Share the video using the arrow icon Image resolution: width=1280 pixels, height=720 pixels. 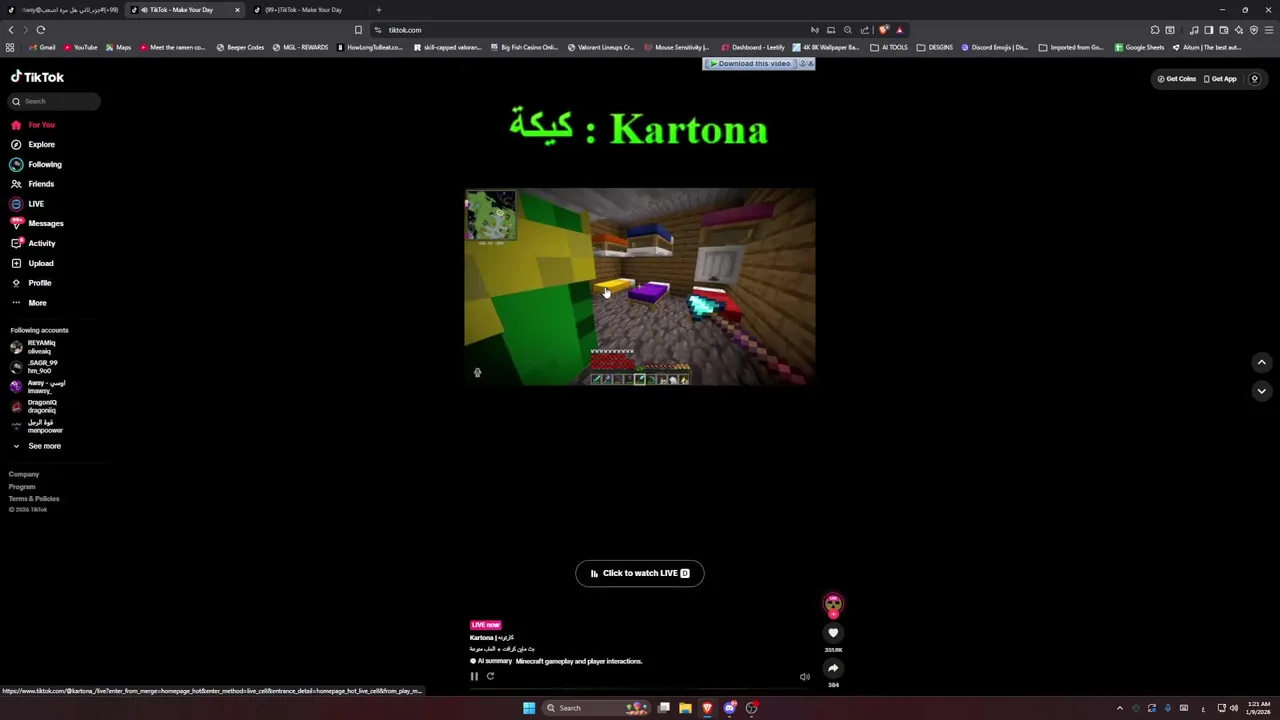click(x=833, y=668)
